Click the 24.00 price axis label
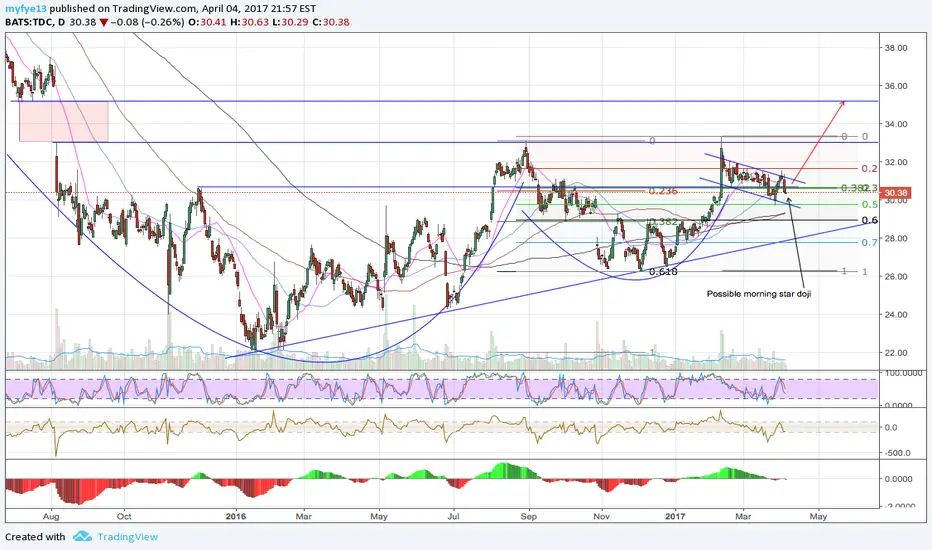The height and width of the screenshot is (550, 932). (896, 314)
